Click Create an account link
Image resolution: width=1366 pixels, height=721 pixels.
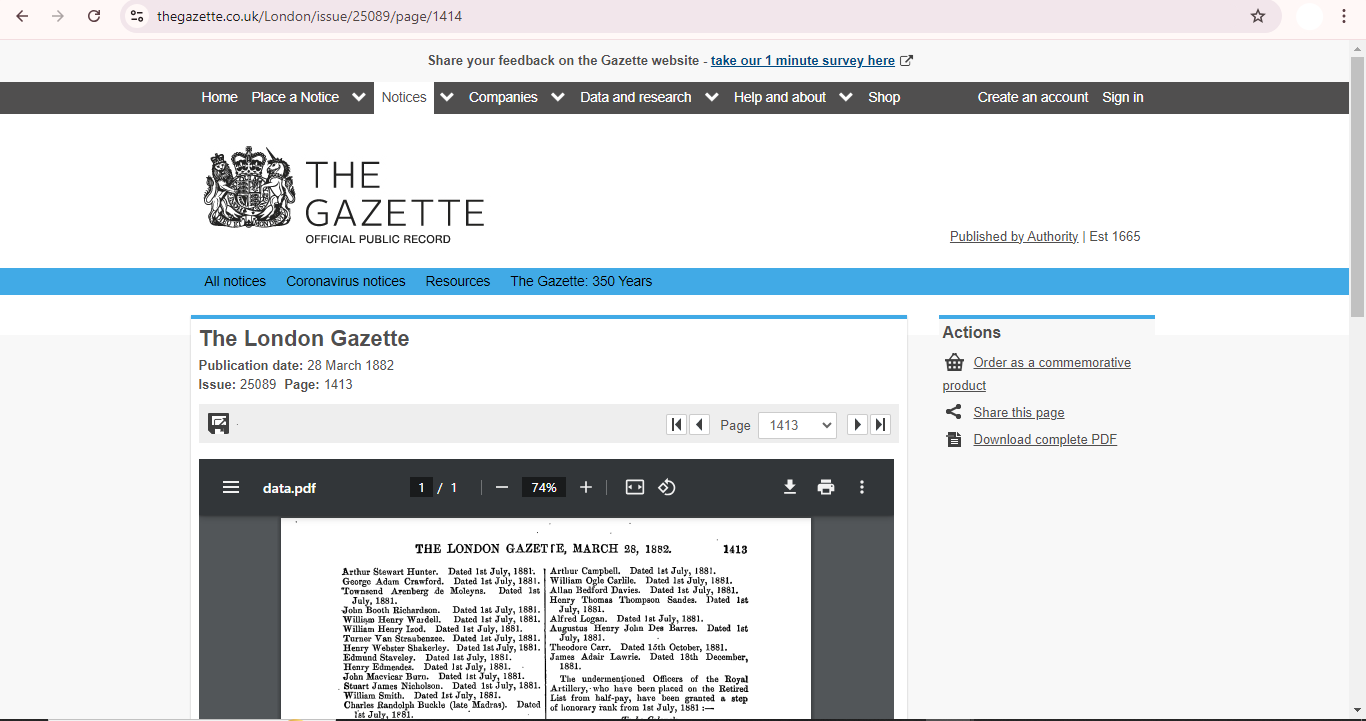point(1033,97)
